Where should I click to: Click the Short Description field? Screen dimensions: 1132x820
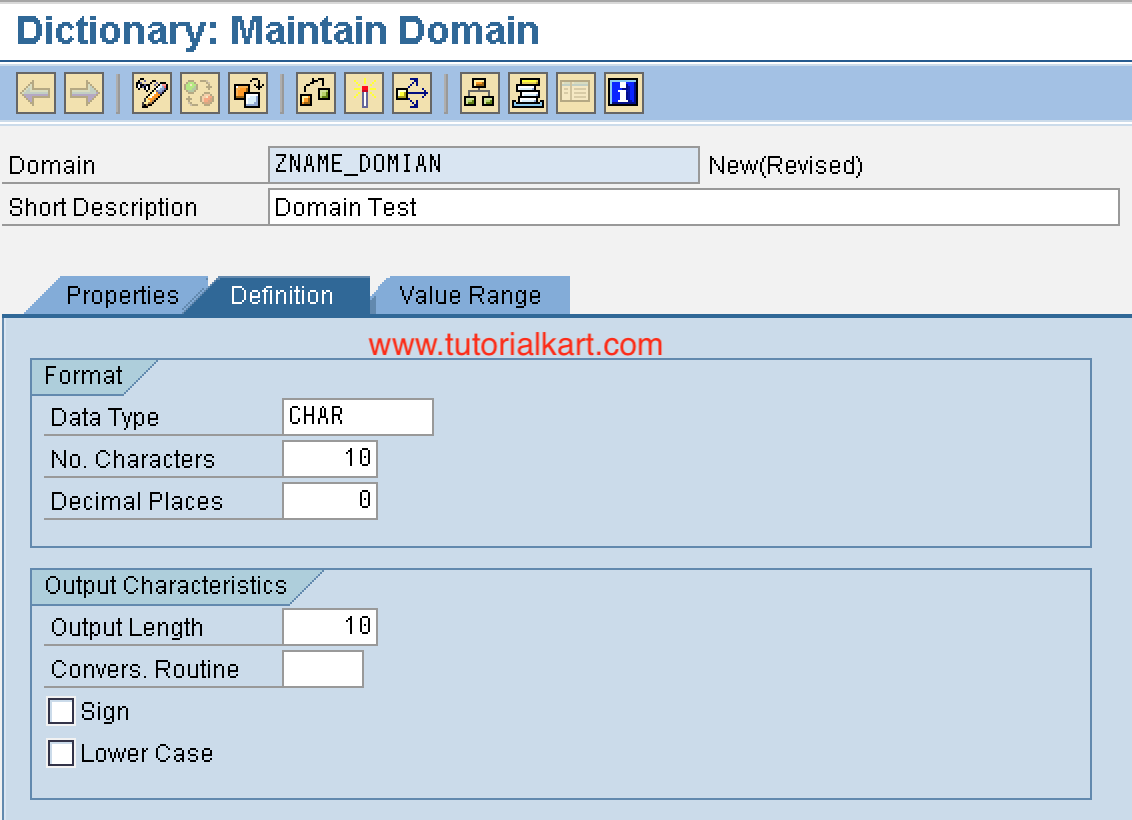pos(693,208)
